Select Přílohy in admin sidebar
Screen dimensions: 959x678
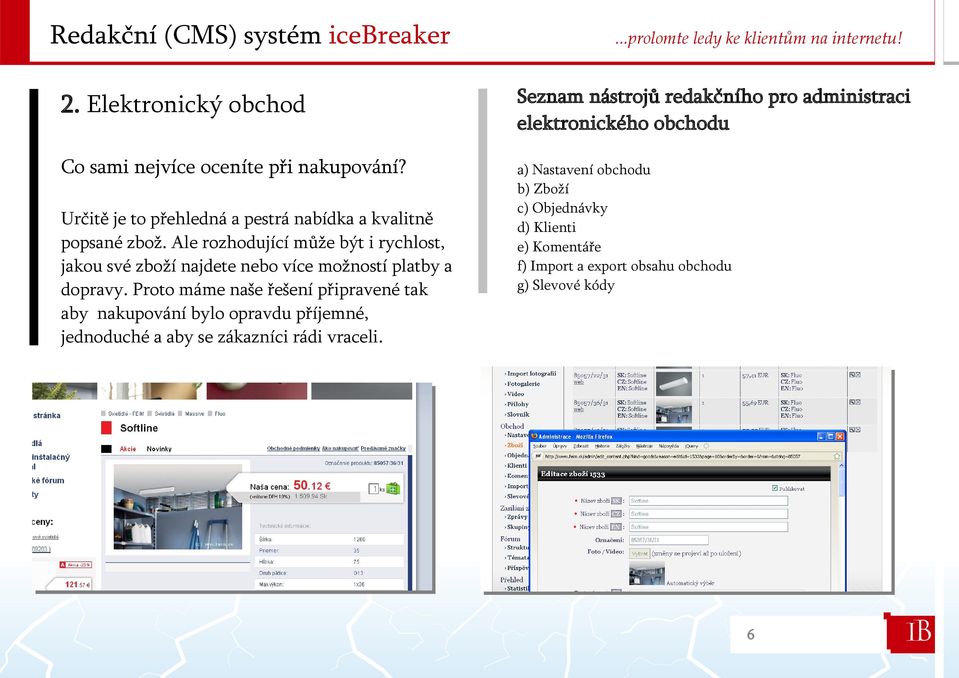coord(517,404)
